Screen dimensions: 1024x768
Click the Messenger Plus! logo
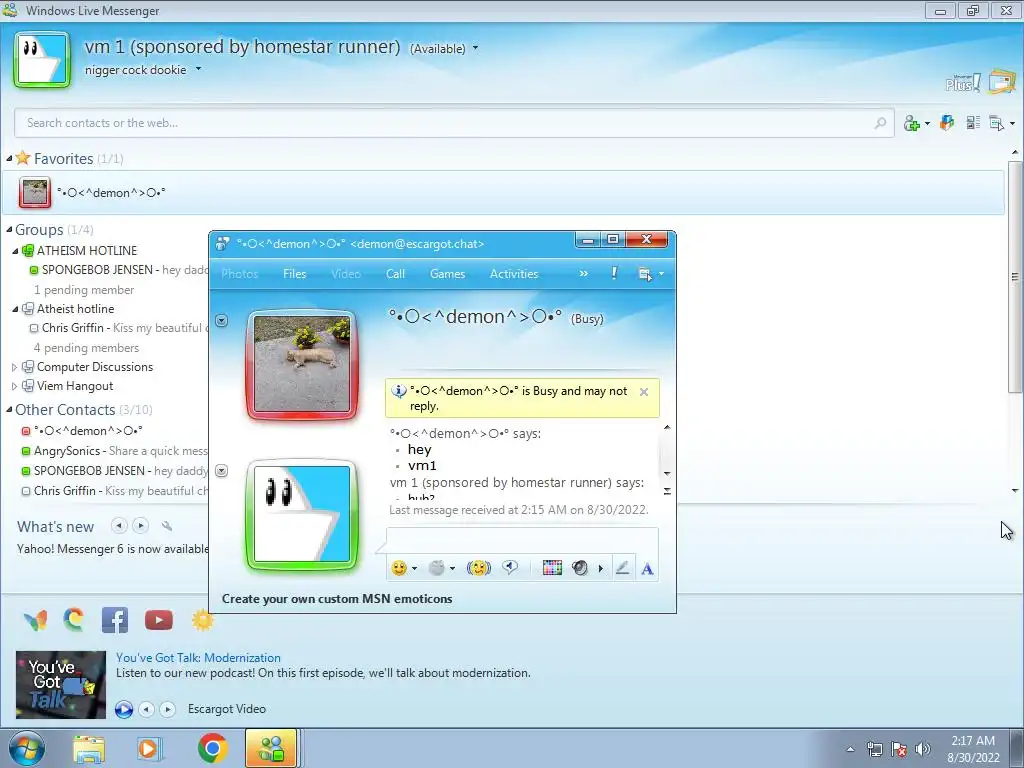963,83
